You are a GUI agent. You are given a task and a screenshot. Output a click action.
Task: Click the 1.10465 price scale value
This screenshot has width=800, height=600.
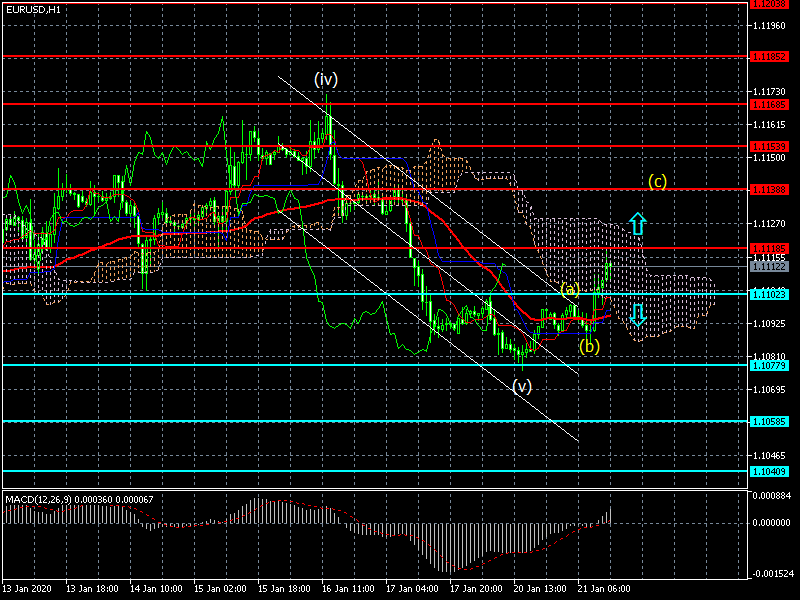coord(769,456)
